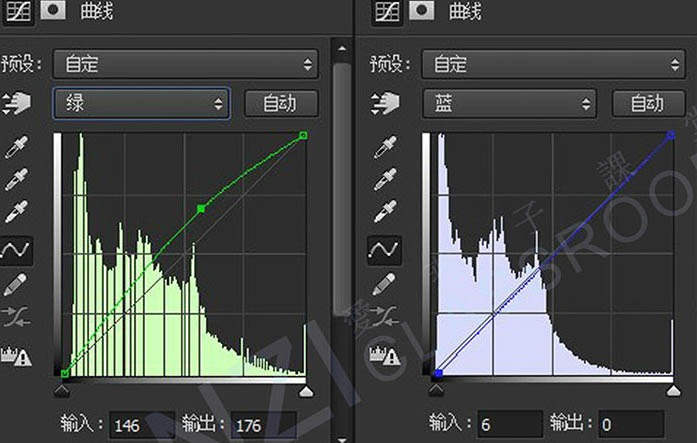Open the 预设 preset dropdown in the green panel
Viewport: 697px width, 443px height.
click(x=185, y=64)
